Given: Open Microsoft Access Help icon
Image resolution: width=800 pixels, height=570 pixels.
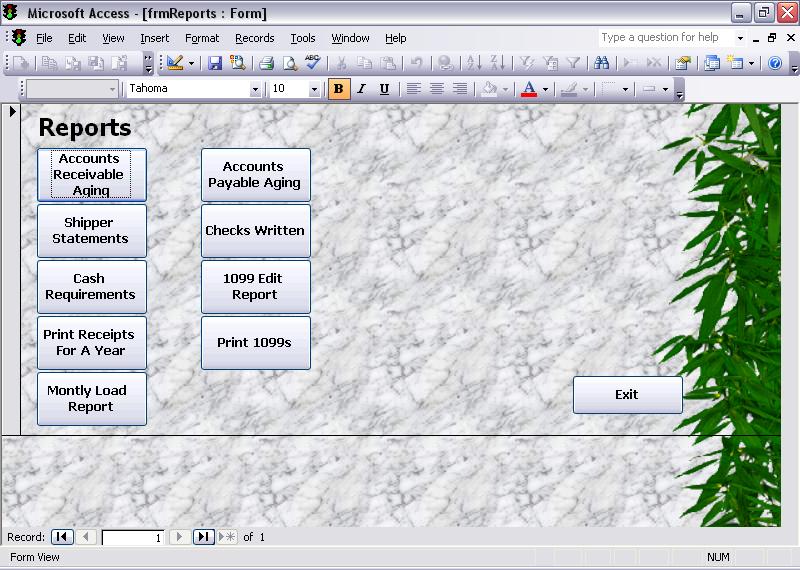Looking at the screenshot, I should (x=774, y=63).
